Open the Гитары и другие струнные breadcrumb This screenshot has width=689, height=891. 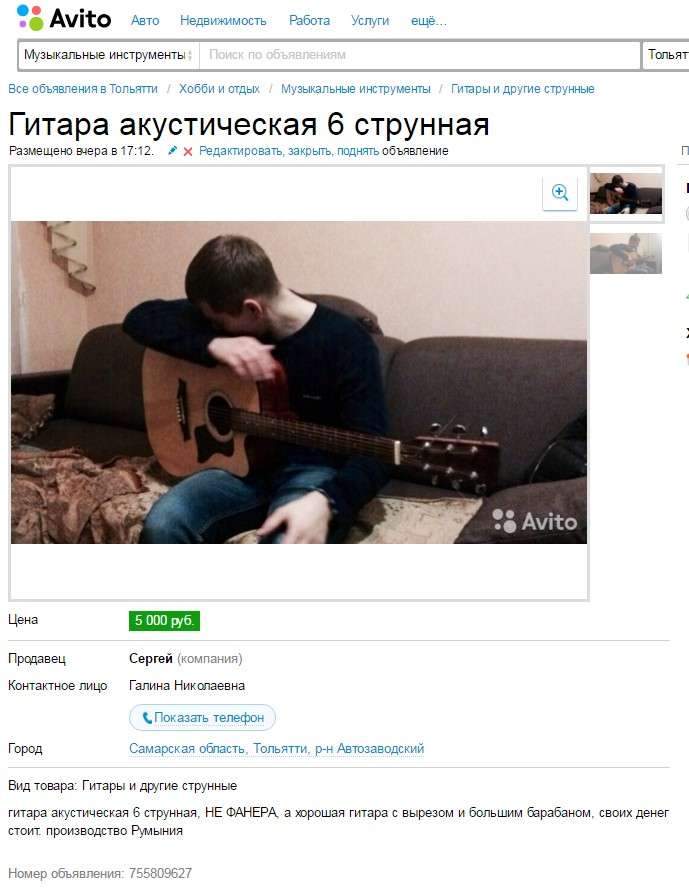coord(523,89)
